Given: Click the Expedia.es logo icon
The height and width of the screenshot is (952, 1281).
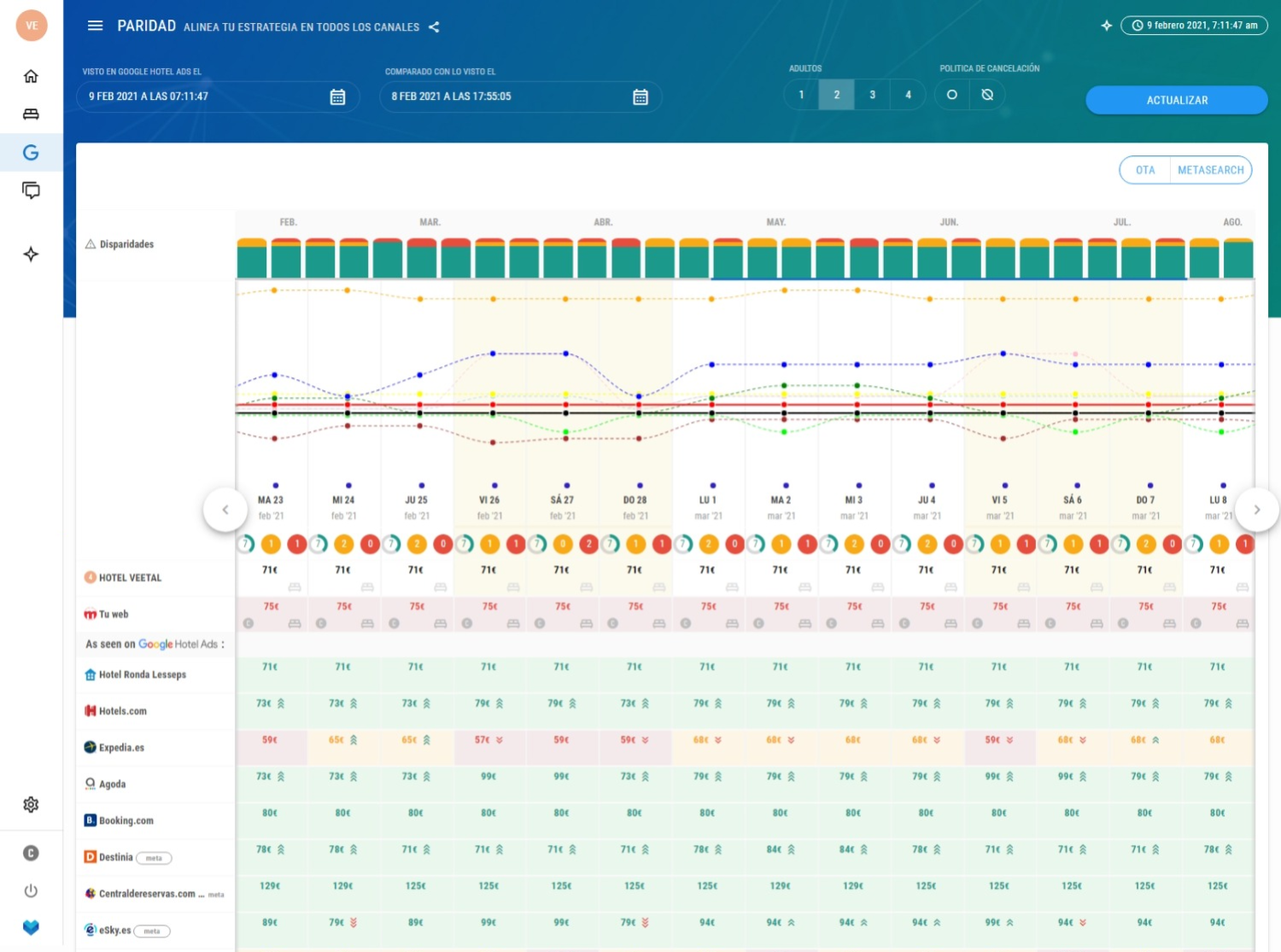Looking at the screenshot, I should [x=90, y=747].
